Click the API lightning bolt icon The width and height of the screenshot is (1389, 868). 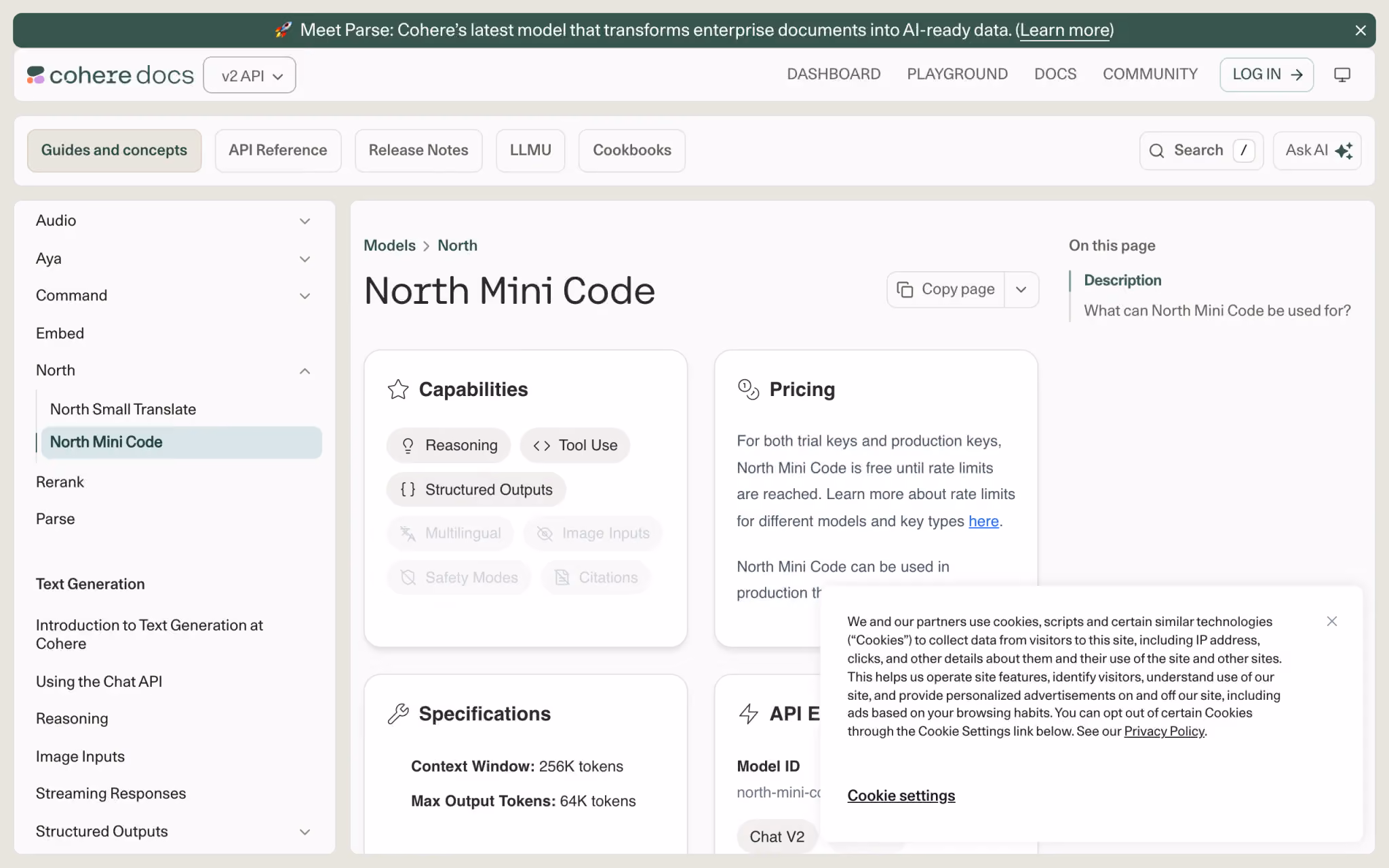[748, 713]
